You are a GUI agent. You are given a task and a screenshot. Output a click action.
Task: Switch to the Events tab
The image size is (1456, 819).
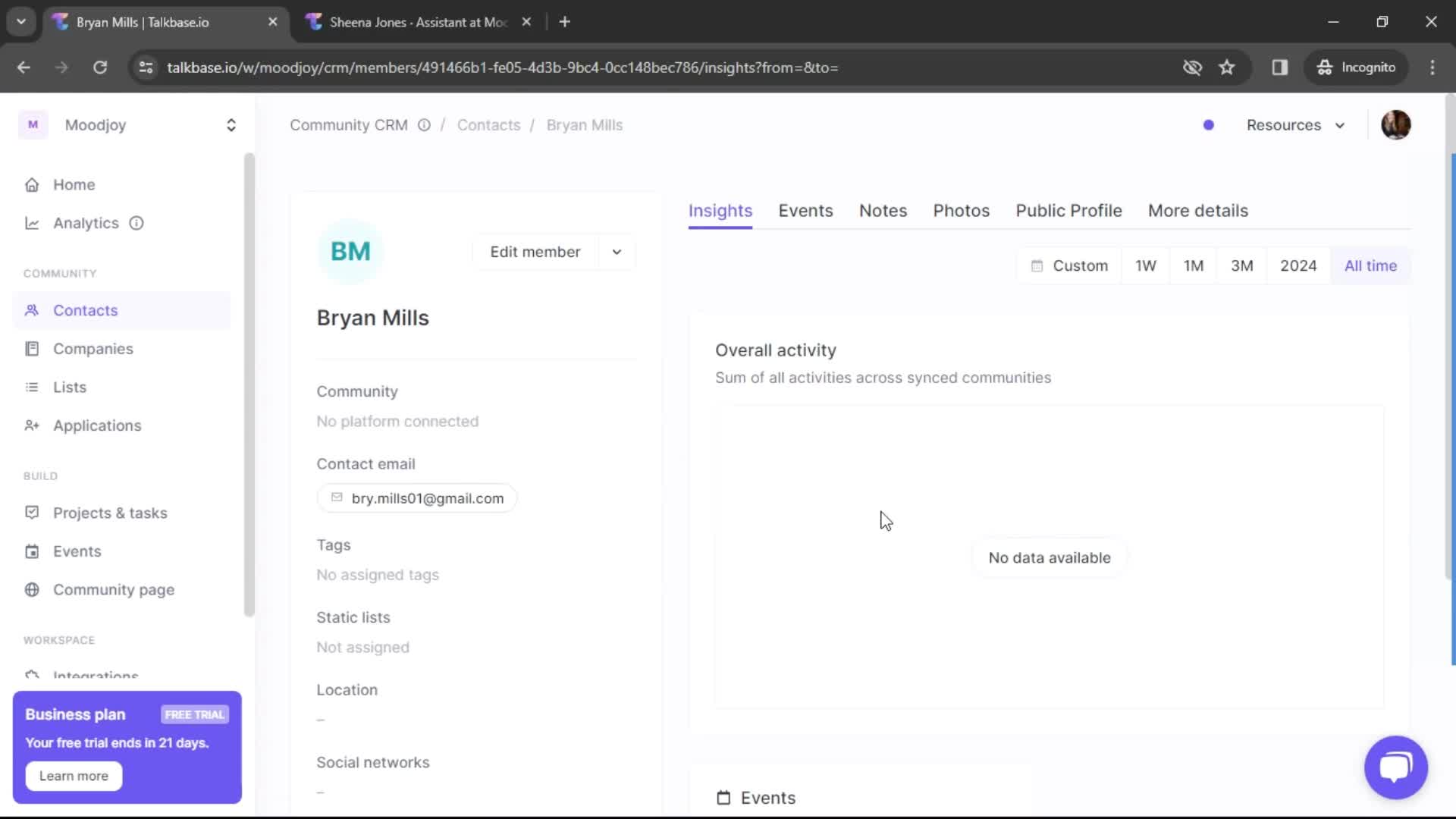point(806,211)
